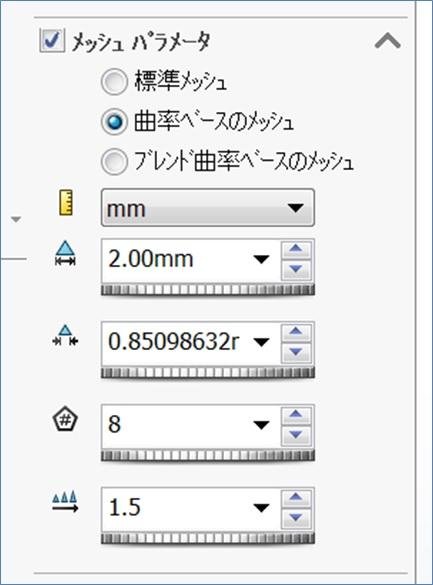Click the maximum element size triangle icon
The image size is (433, 585).
tap(65, 253)
